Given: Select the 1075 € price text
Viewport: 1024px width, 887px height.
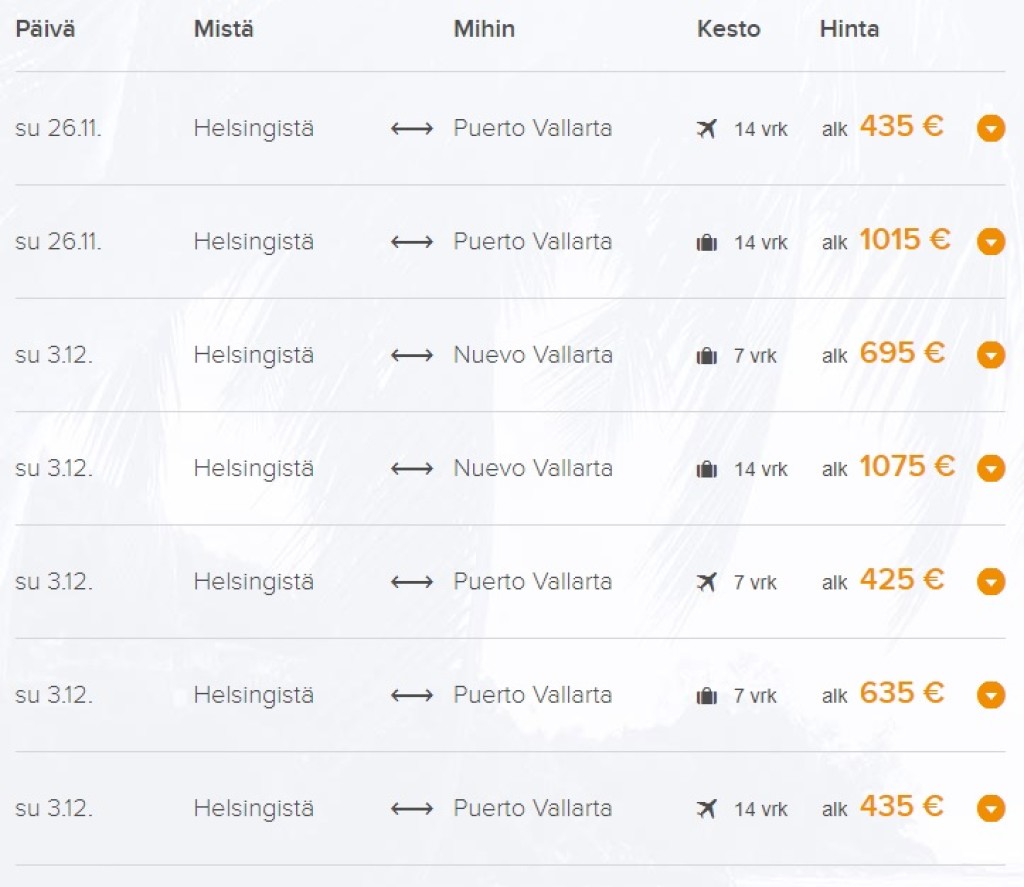Looking at the screenshot, I should pos(906,466).
